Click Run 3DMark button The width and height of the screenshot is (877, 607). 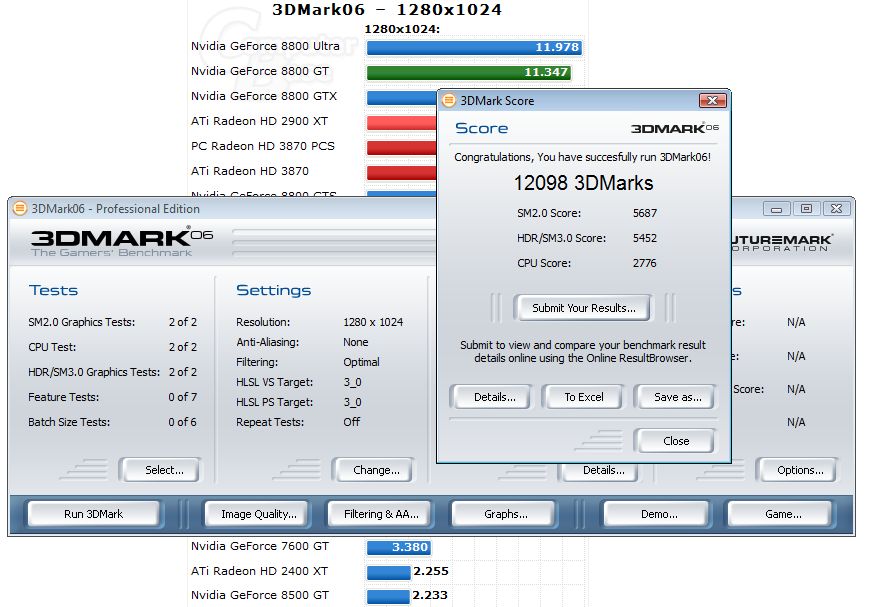pos(93,514)
